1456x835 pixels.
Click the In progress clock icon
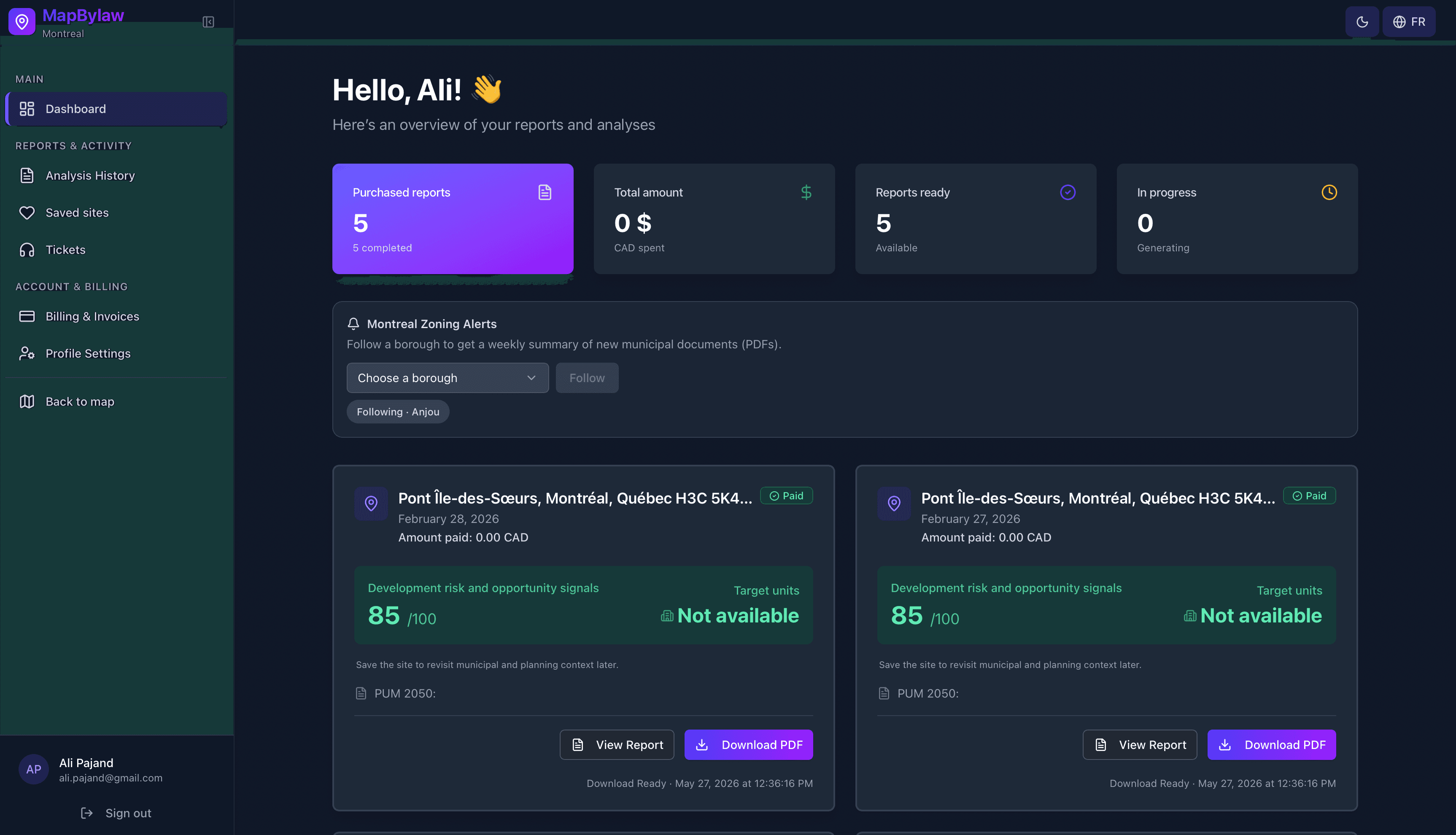[x=1329, y=193]
